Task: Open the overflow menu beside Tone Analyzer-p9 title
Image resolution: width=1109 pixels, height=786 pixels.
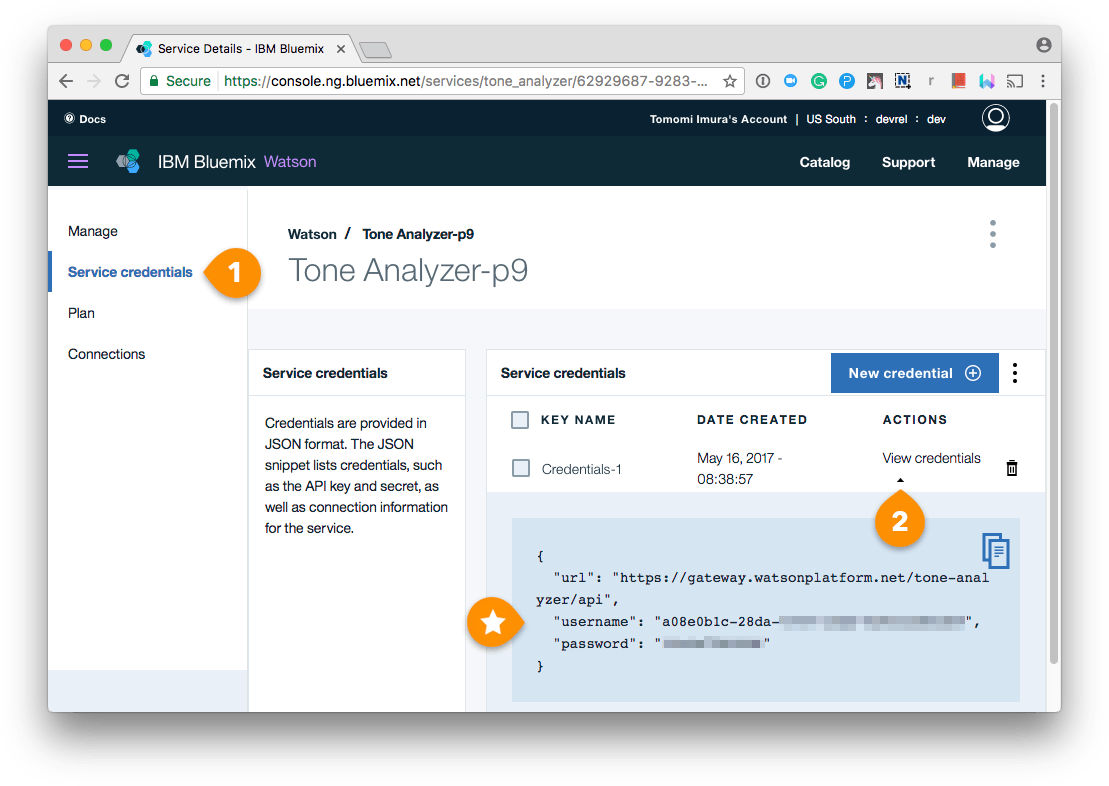Action: pyautogui.click(x=992, y=233)
